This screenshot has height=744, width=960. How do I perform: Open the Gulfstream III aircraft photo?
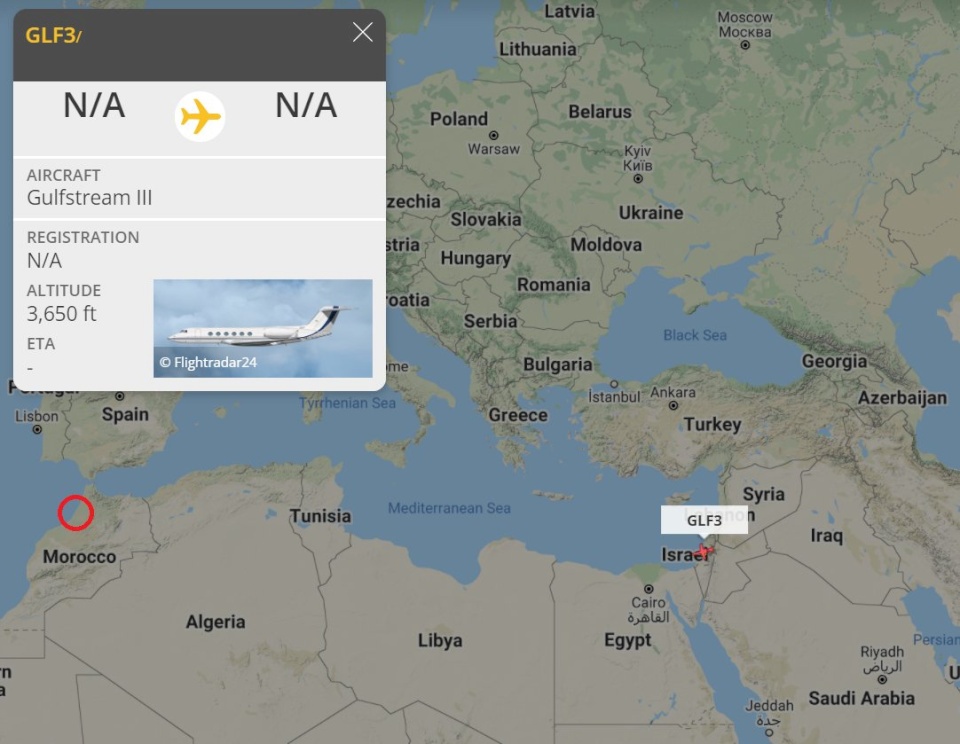click(x=263, y=328)
